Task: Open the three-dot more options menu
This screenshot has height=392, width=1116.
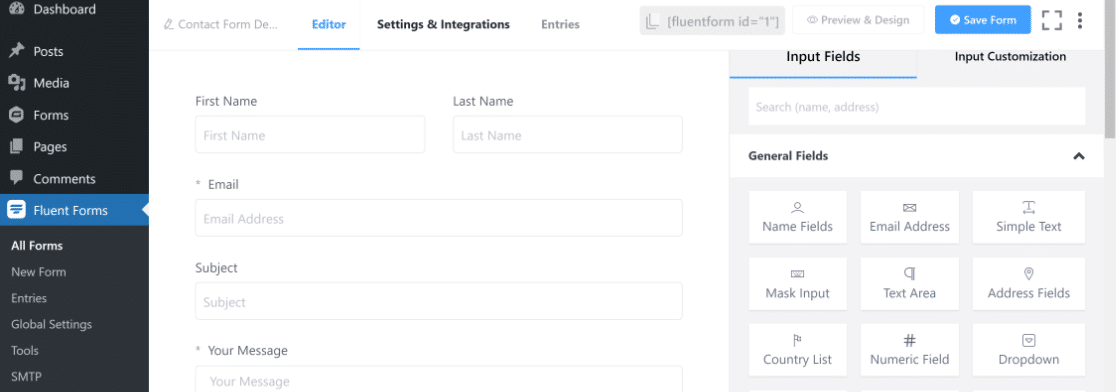Action: pos(1080,20)
